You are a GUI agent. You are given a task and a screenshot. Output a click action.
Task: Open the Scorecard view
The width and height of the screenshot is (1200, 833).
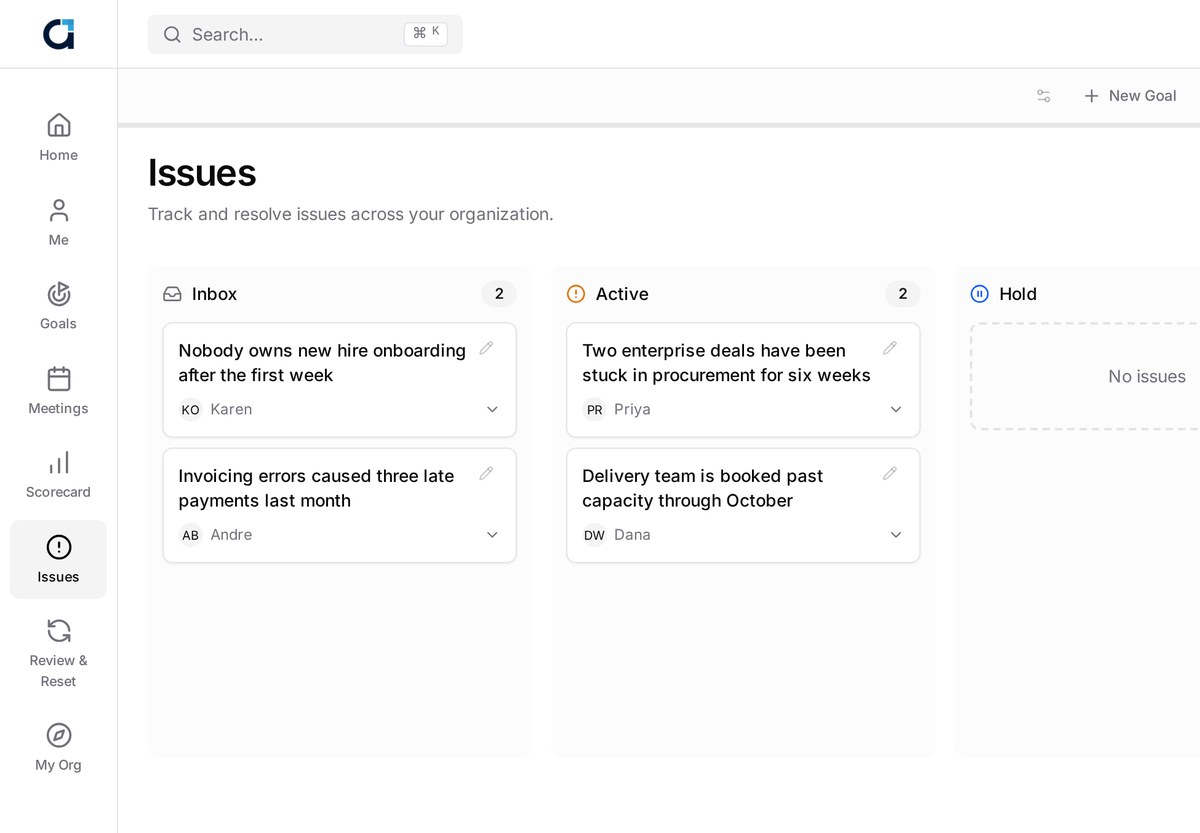58,475
